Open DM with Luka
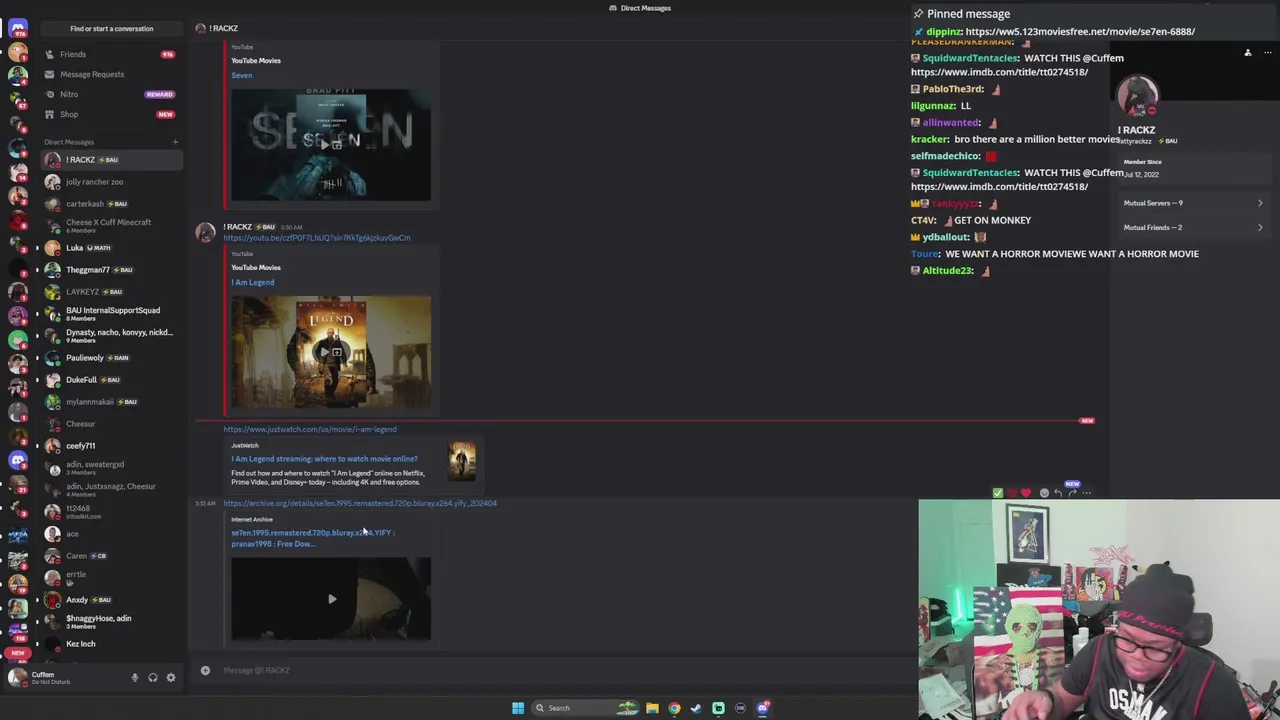 111,248
